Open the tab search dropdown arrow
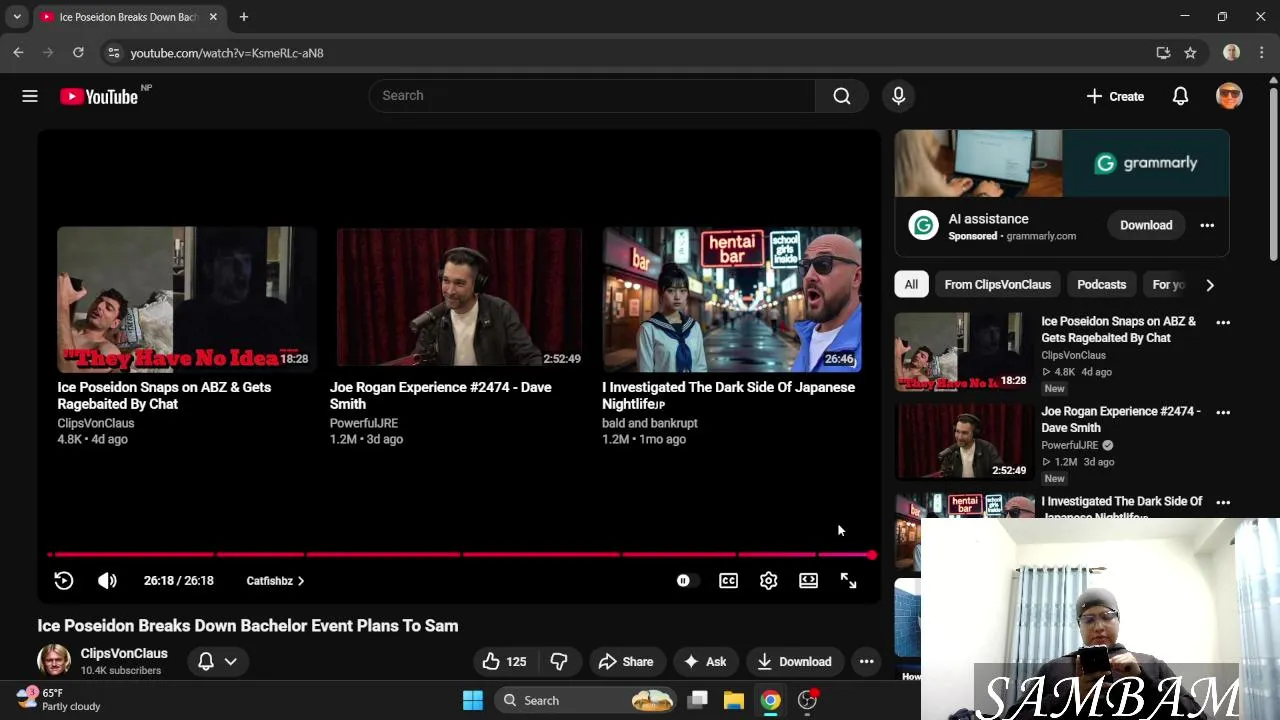 click(17, 17)
